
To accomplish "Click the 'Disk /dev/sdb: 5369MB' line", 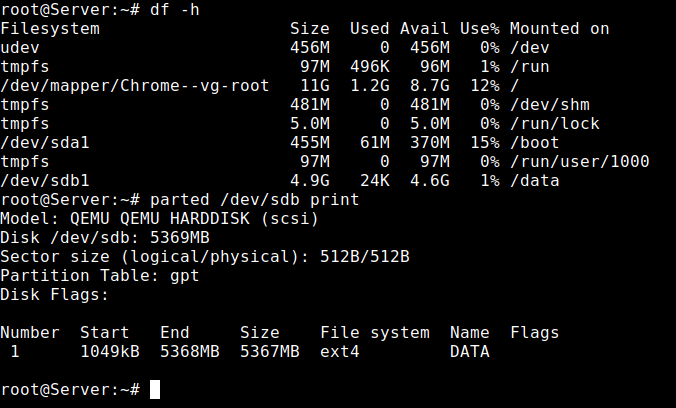I will pos(105,238).
